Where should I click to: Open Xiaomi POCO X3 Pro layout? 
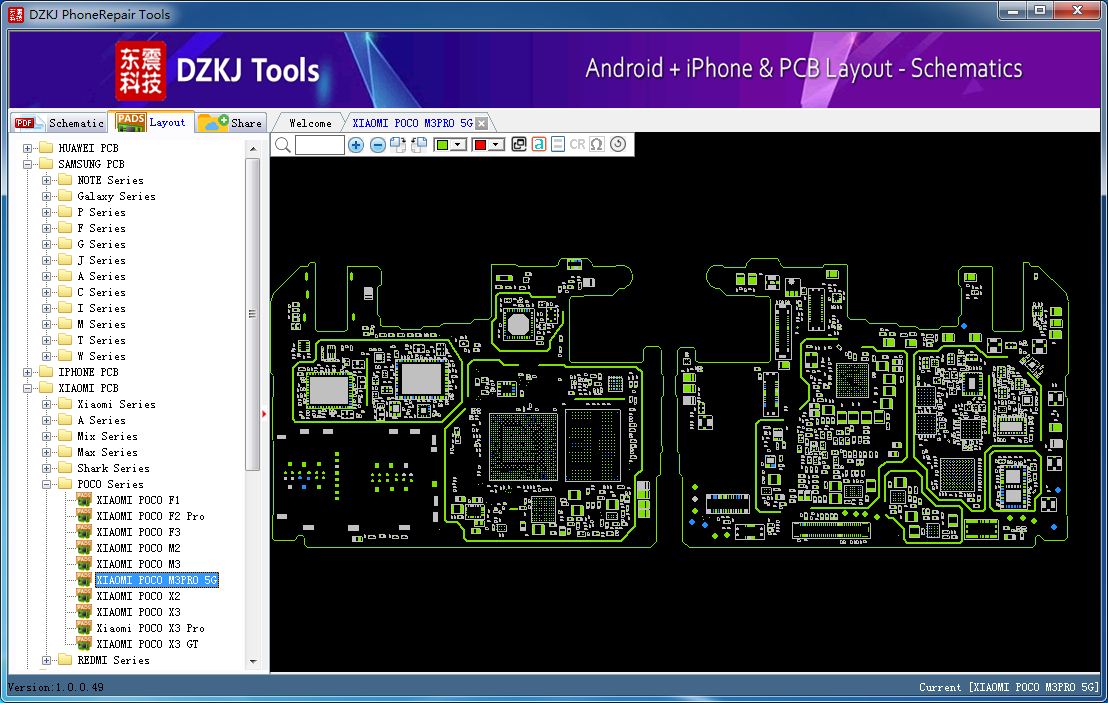pyautogui.click(x=151, y=628)
